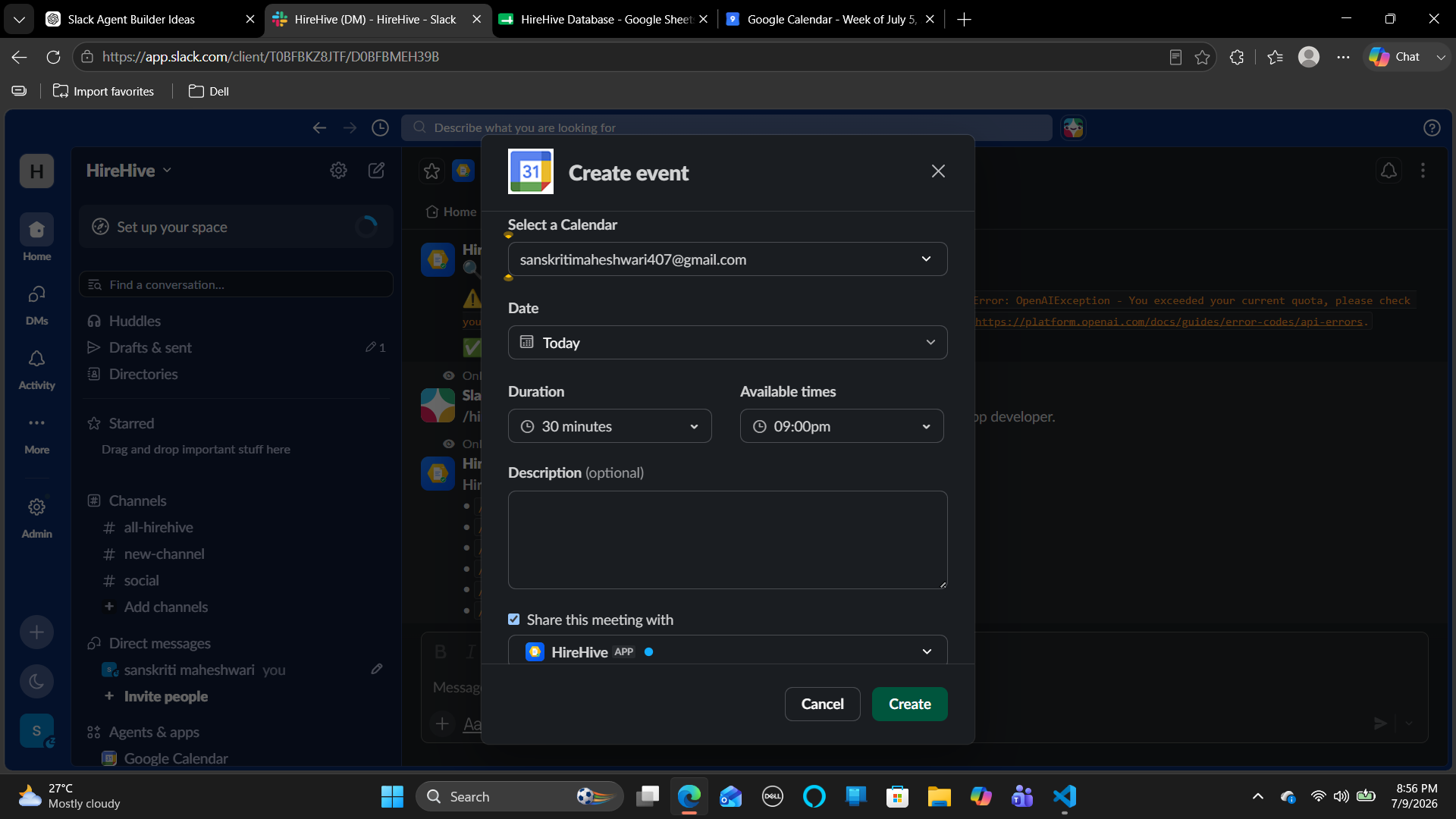
Task: Open conversation more options kebab menu
Action: [x=1423, y=171]
